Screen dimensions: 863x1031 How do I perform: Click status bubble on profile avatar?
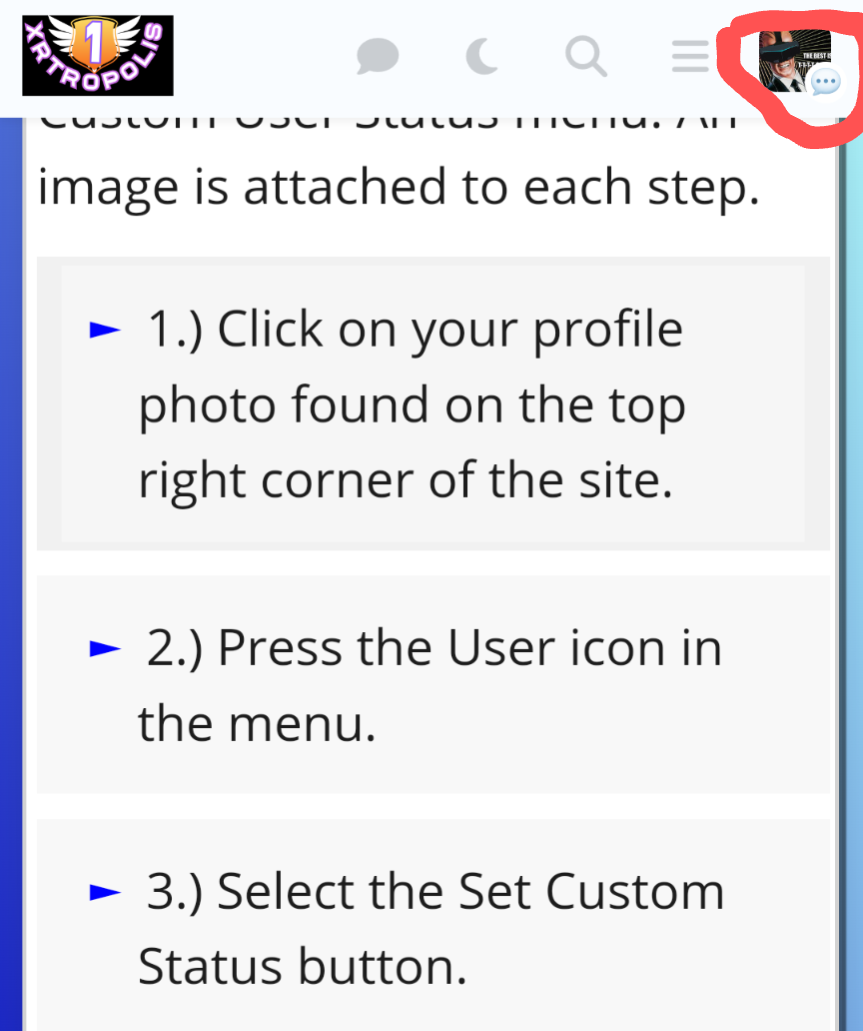pos(826,83)
